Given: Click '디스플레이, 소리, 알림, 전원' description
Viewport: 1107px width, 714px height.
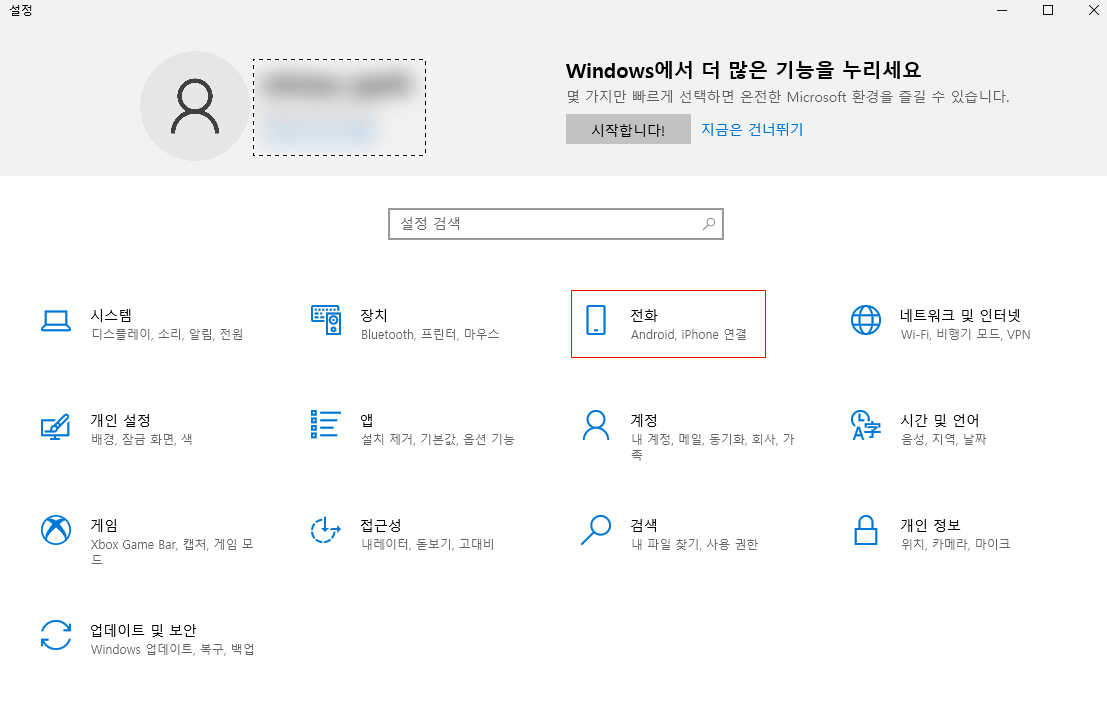Looking at the screenshot, I should tap(167, 334).
